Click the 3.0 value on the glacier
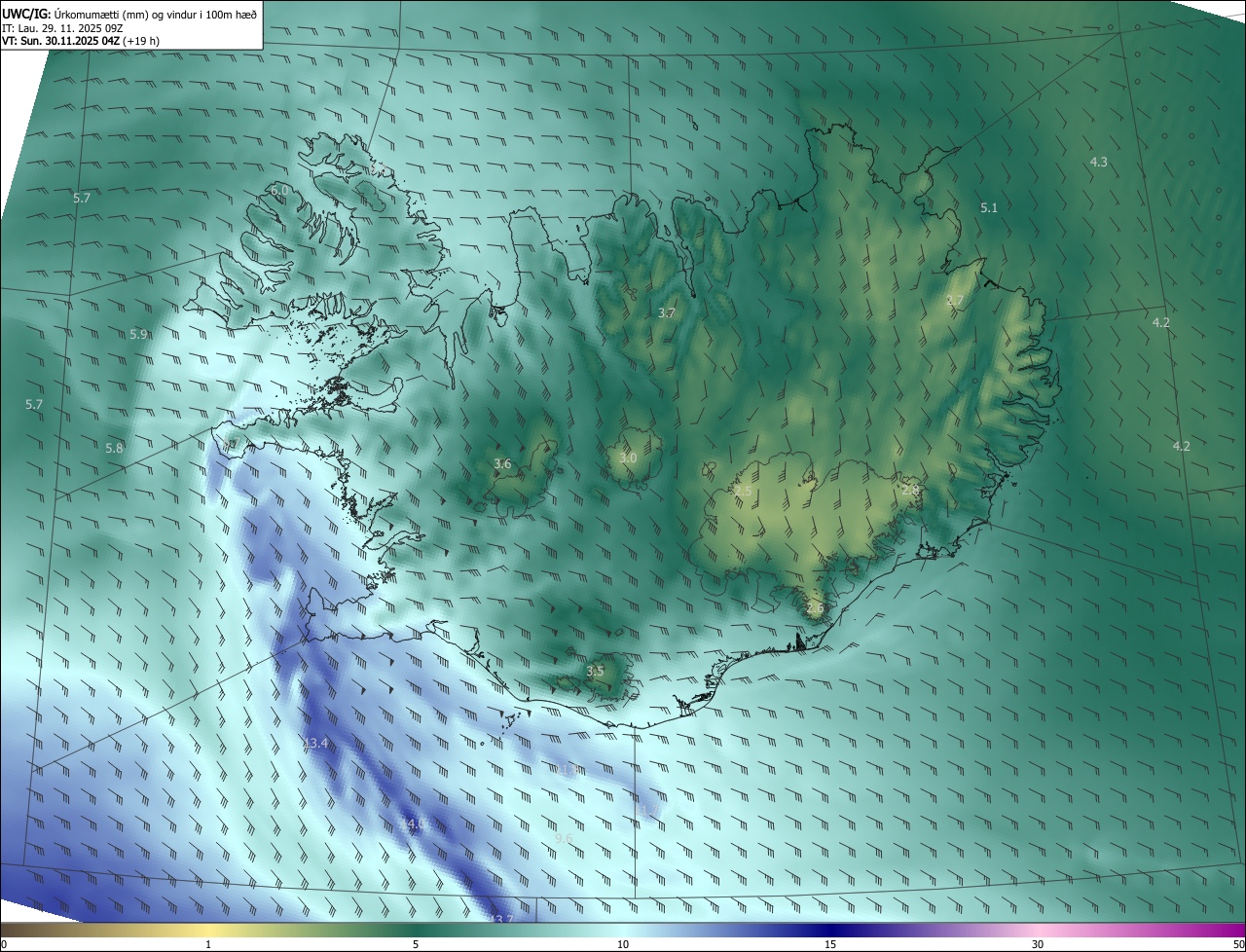The width and height of the screenshot is (1246, 952). tap(628, 458)
